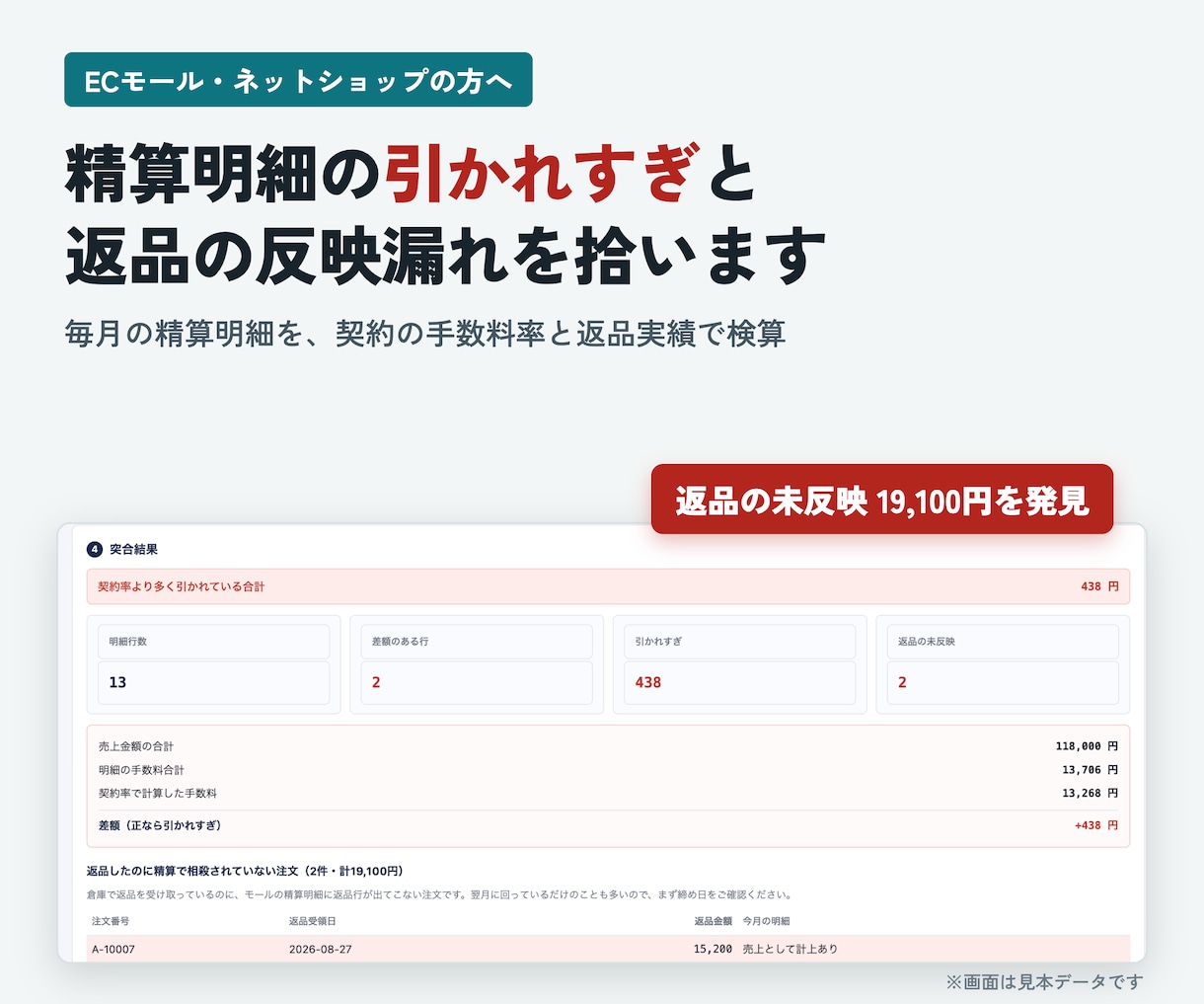This screenshot has height=1004, width=1204.
Task: Click the 注文番号 column header
Action: point(111,921)
